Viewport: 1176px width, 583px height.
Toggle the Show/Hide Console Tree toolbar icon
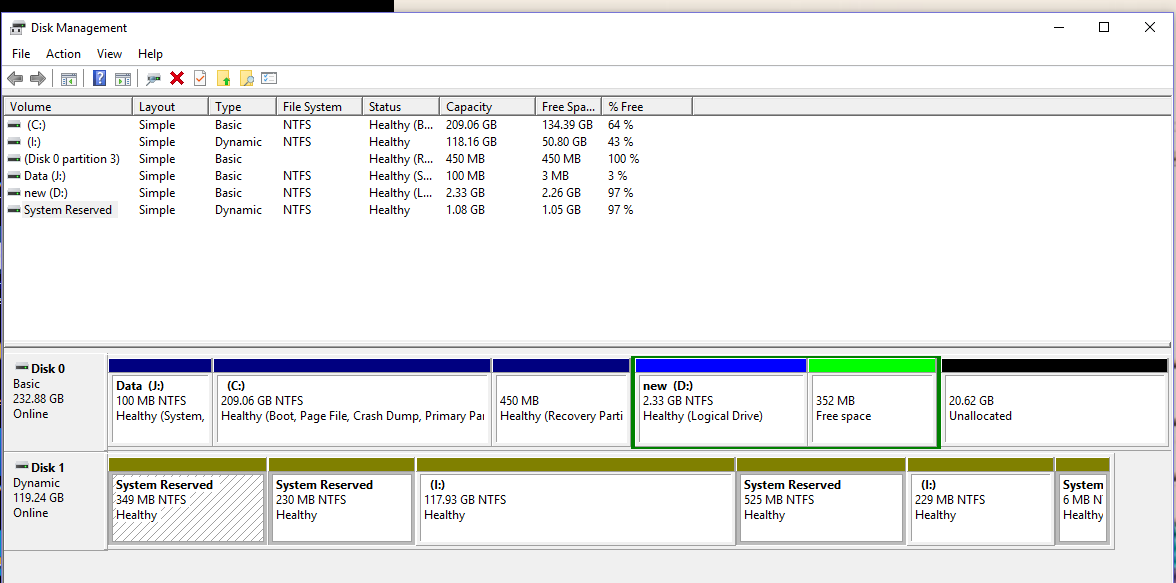point(69,78)
